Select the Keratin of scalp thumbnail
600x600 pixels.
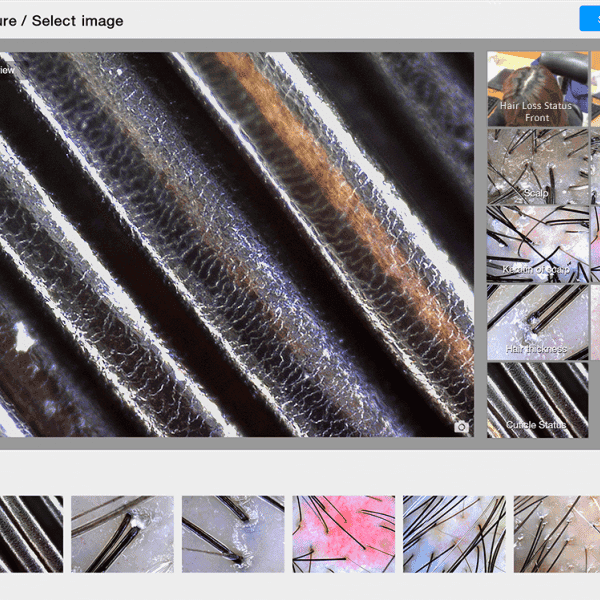538,244
